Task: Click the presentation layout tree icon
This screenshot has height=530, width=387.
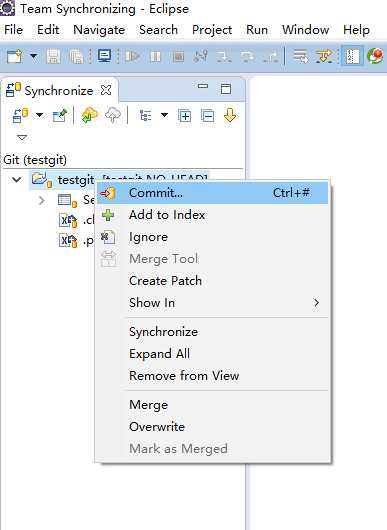Action: (145, 116)
